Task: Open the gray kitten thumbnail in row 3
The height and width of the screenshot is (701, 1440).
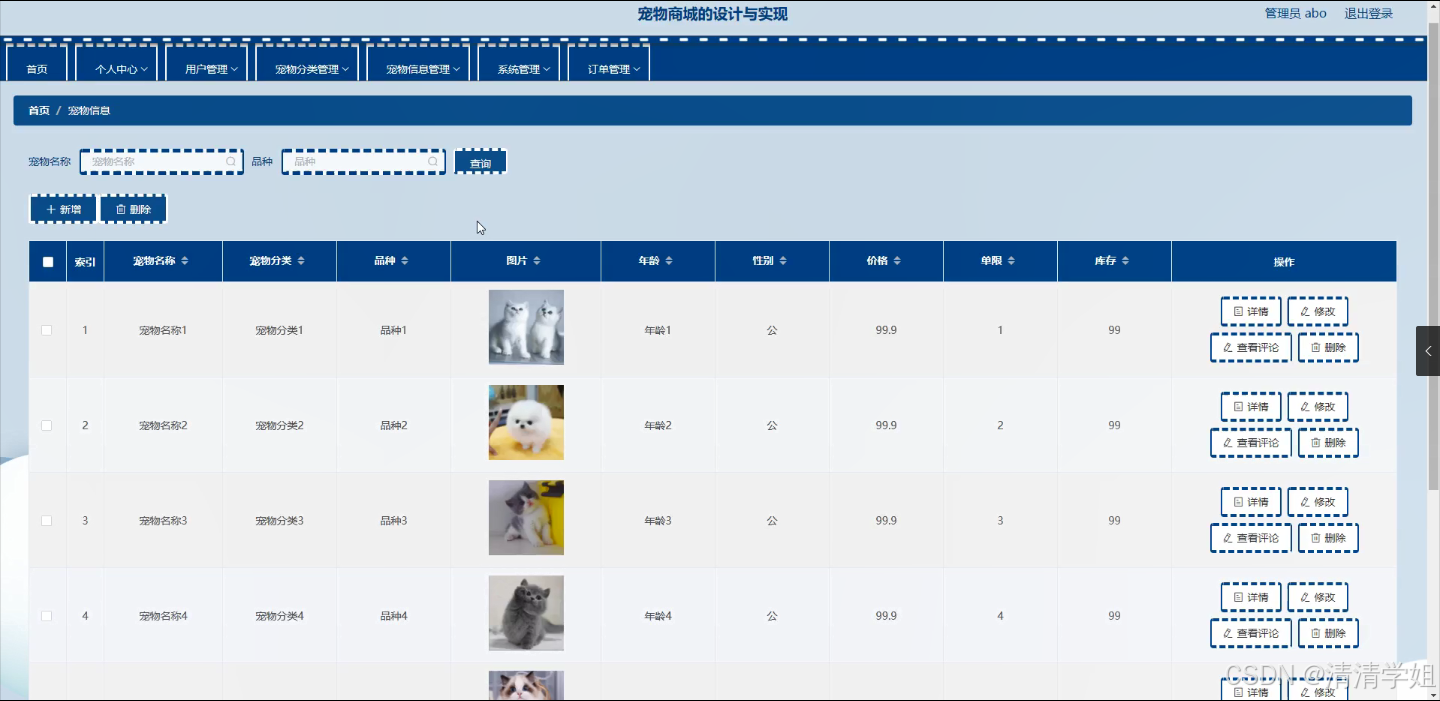Action: [526, 517]
